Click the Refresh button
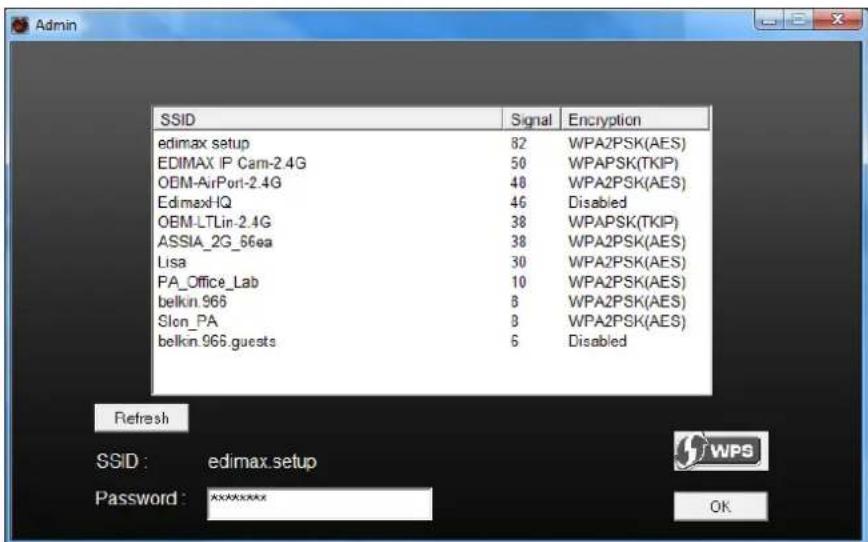Image resolution: width=868 pixels, height=542 pixels. [x=141, y=418]
